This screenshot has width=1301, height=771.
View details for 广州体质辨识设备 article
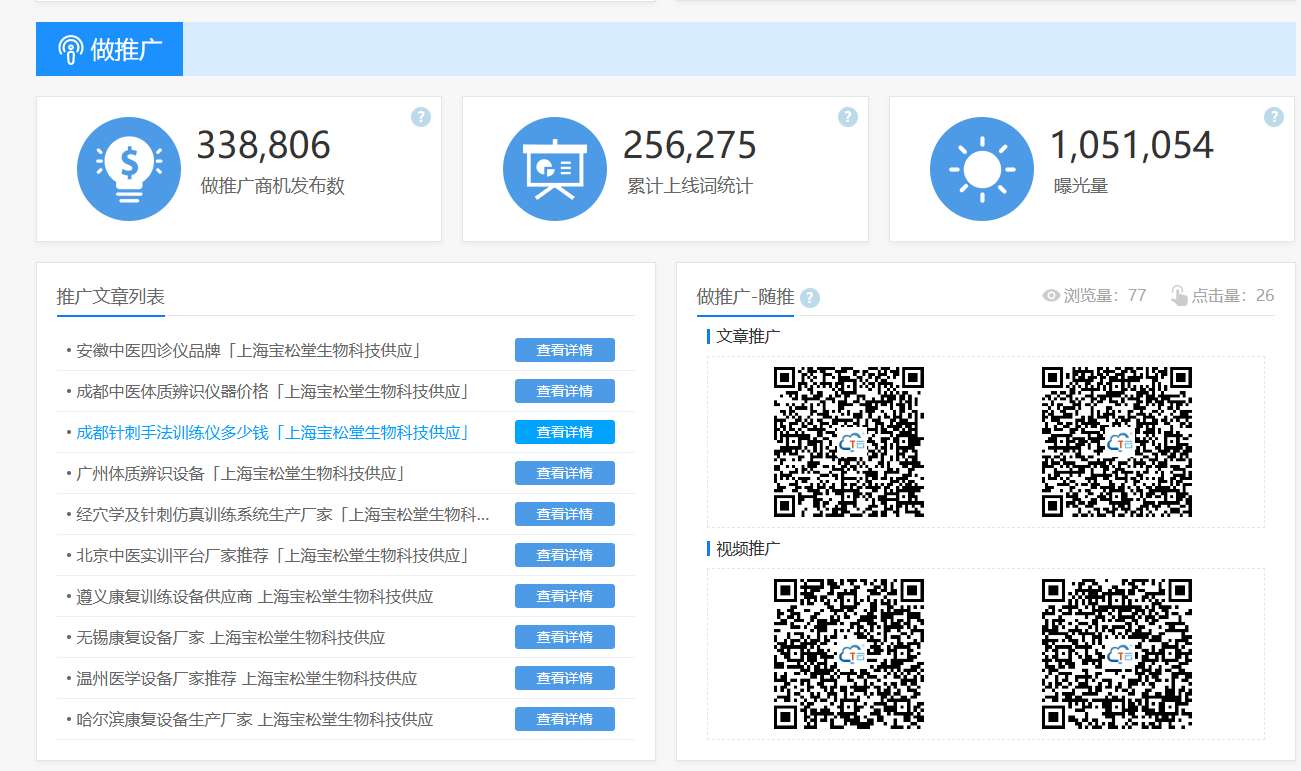pyautogui.click(x=565, y=473)
